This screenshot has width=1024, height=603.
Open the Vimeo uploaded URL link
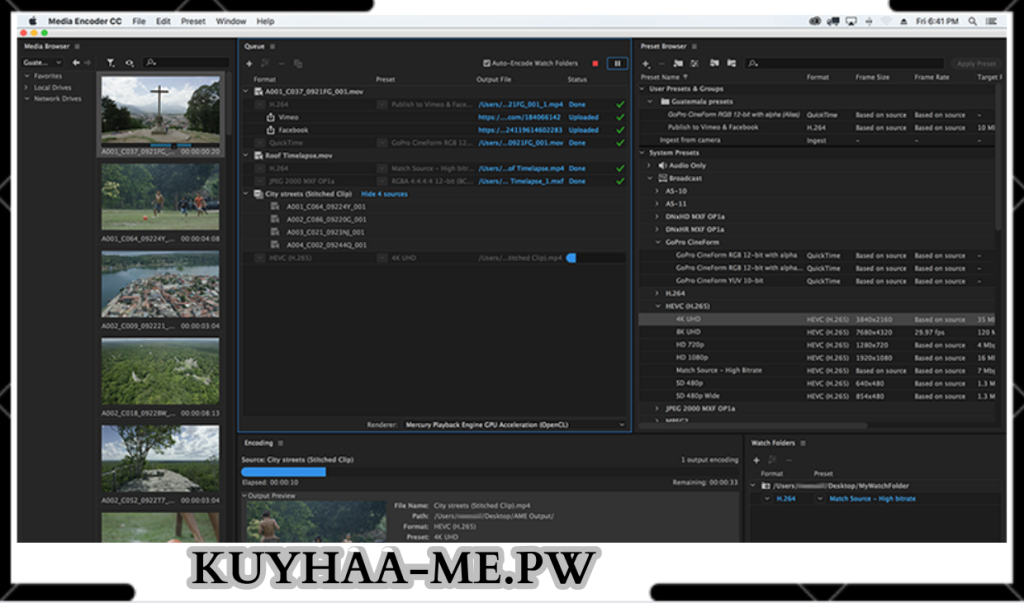click(519, 118)
